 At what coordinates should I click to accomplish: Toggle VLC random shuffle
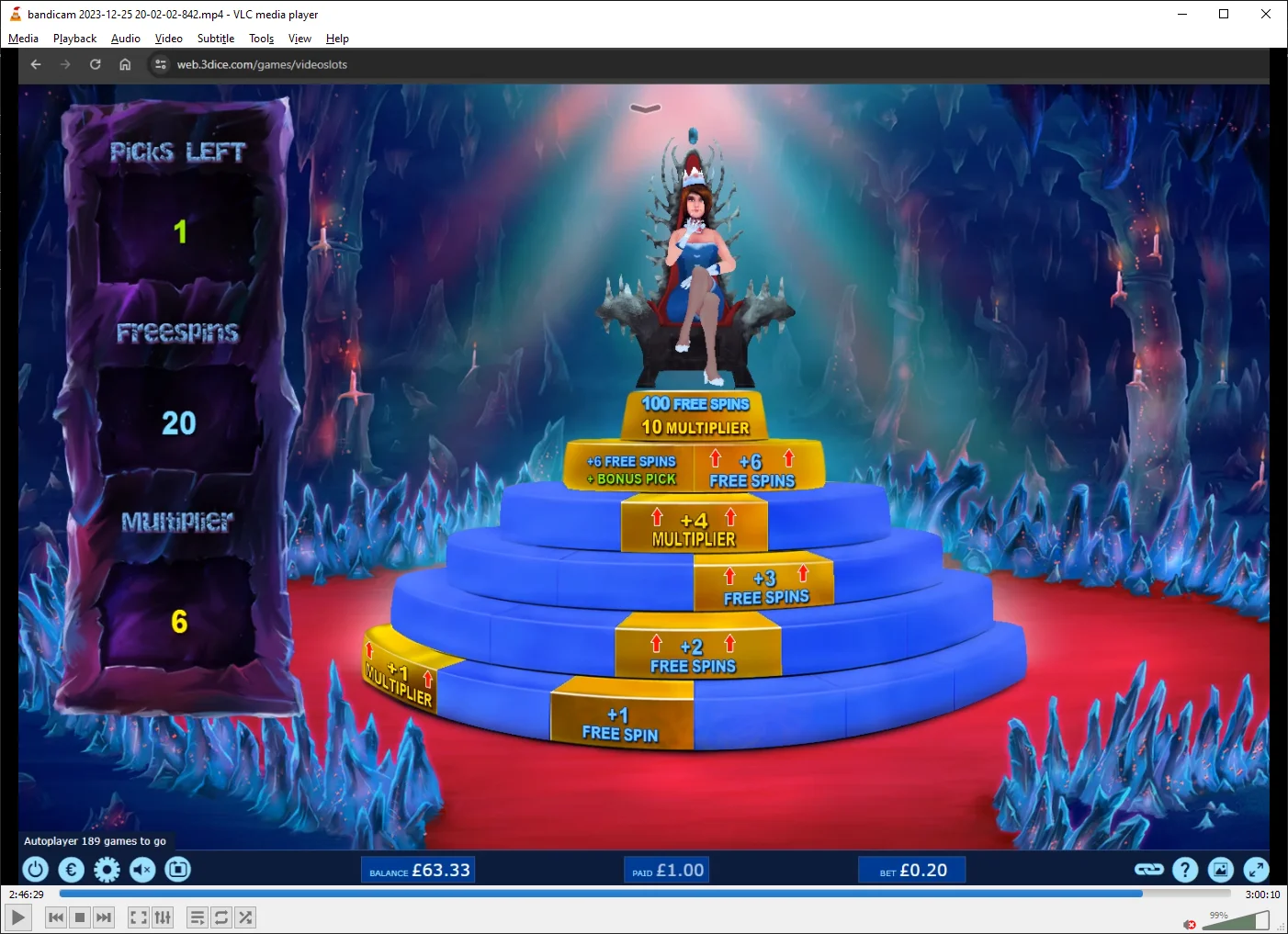pos(245,917)
